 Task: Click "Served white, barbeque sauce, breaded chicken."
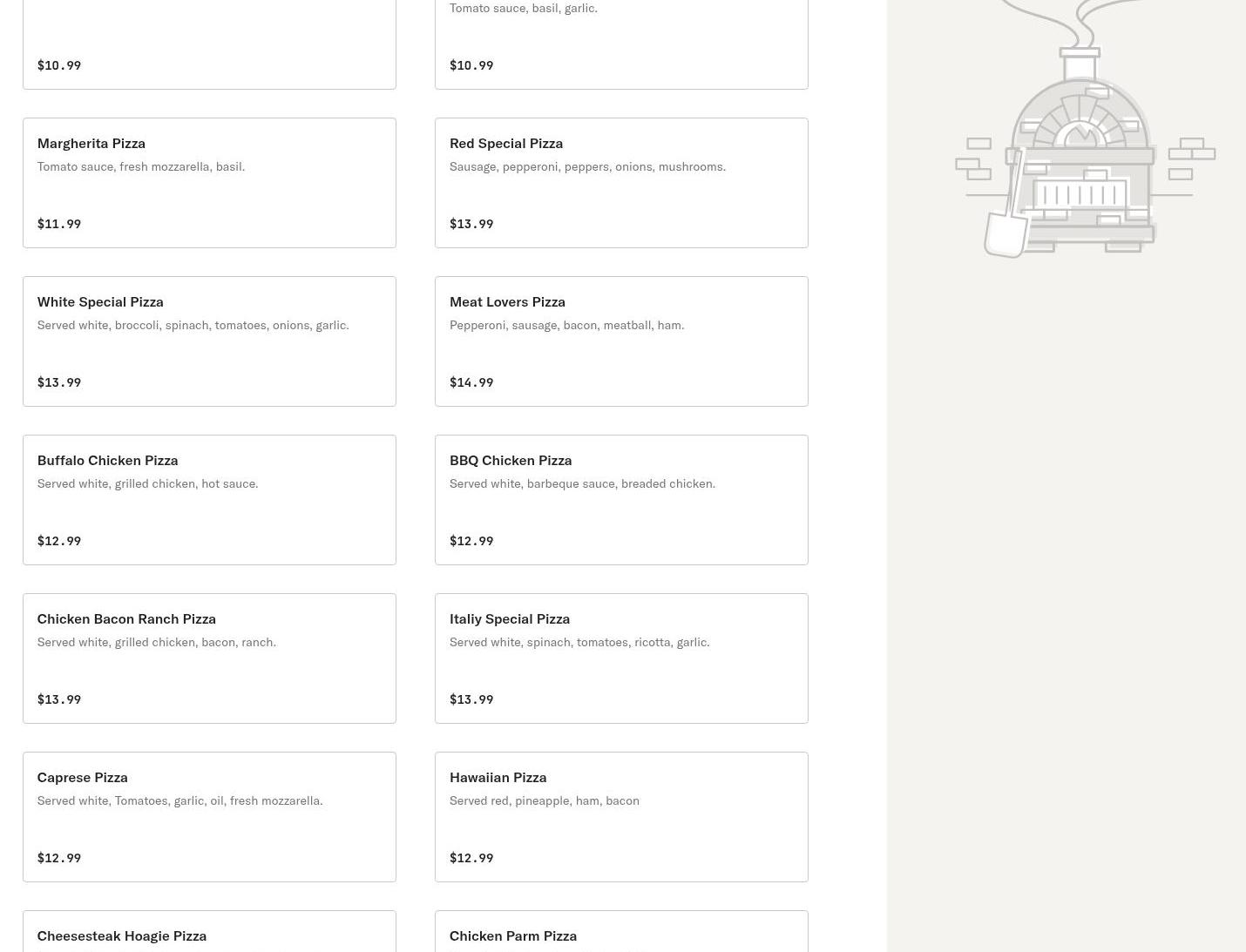pos(582,483)
